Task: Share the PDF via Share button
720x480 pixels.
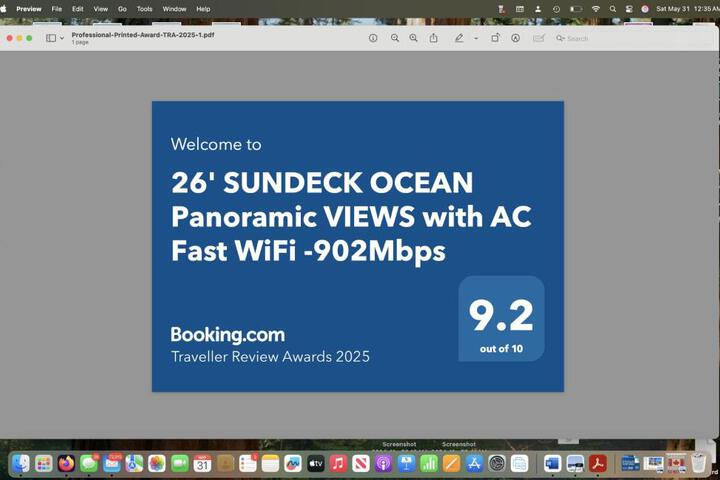Action: 433,38
